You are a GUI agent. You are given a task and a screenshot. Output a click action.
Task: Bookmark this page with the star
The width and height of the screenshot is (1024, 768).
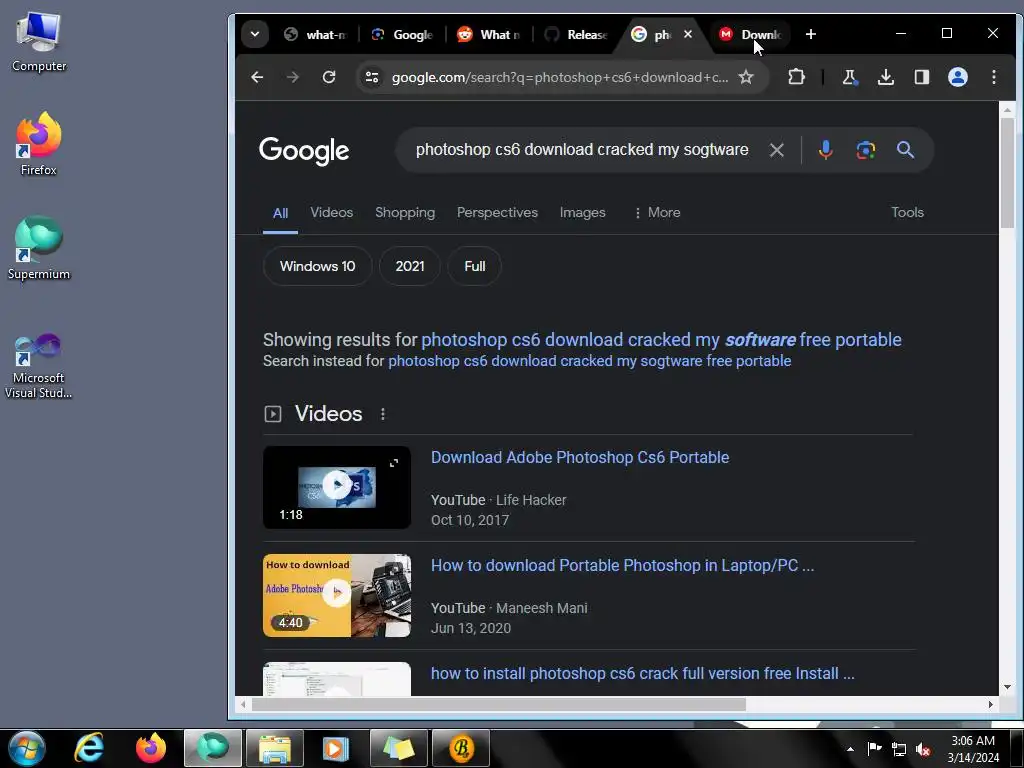click(746, 77)
